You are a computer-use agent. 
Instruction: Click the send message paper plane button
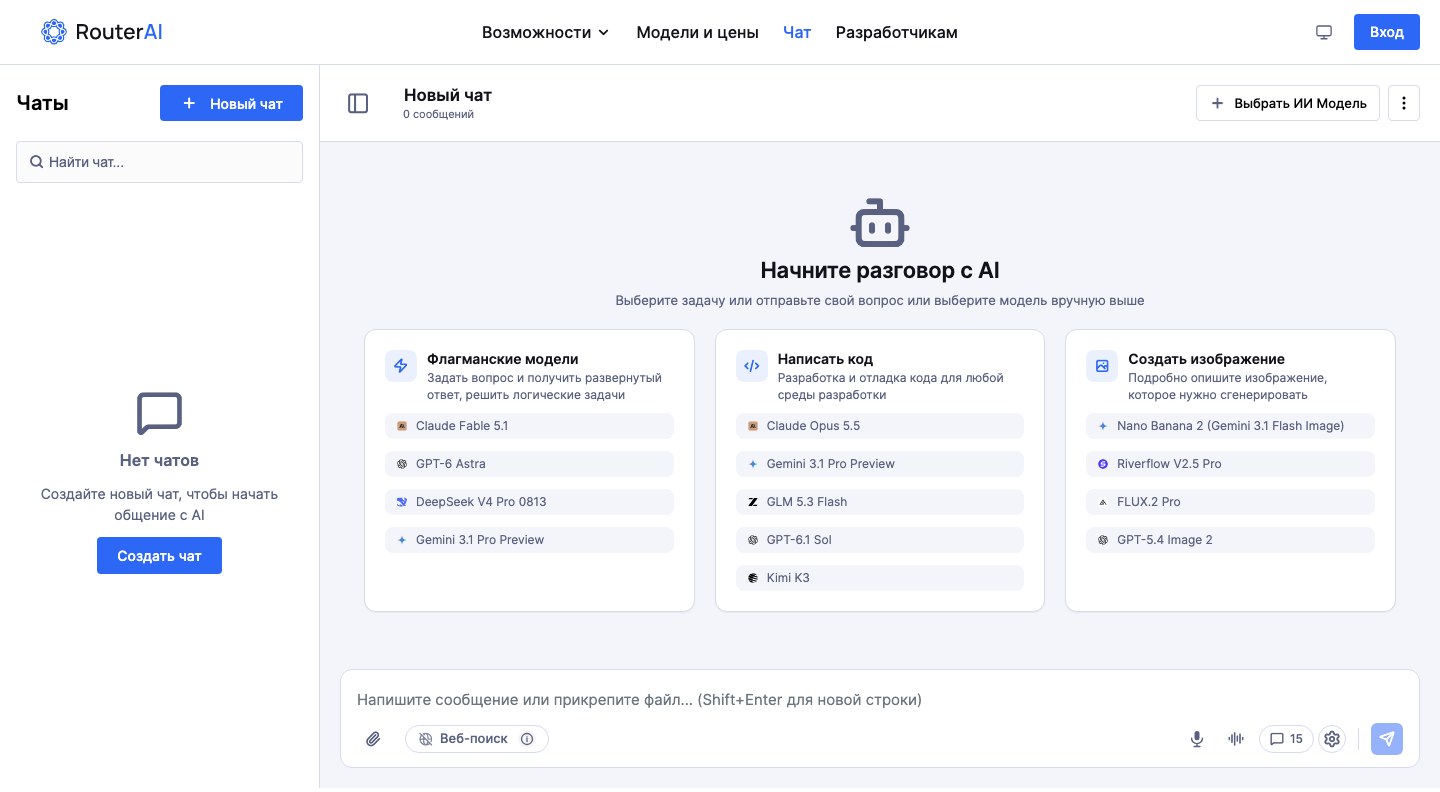1387,739
